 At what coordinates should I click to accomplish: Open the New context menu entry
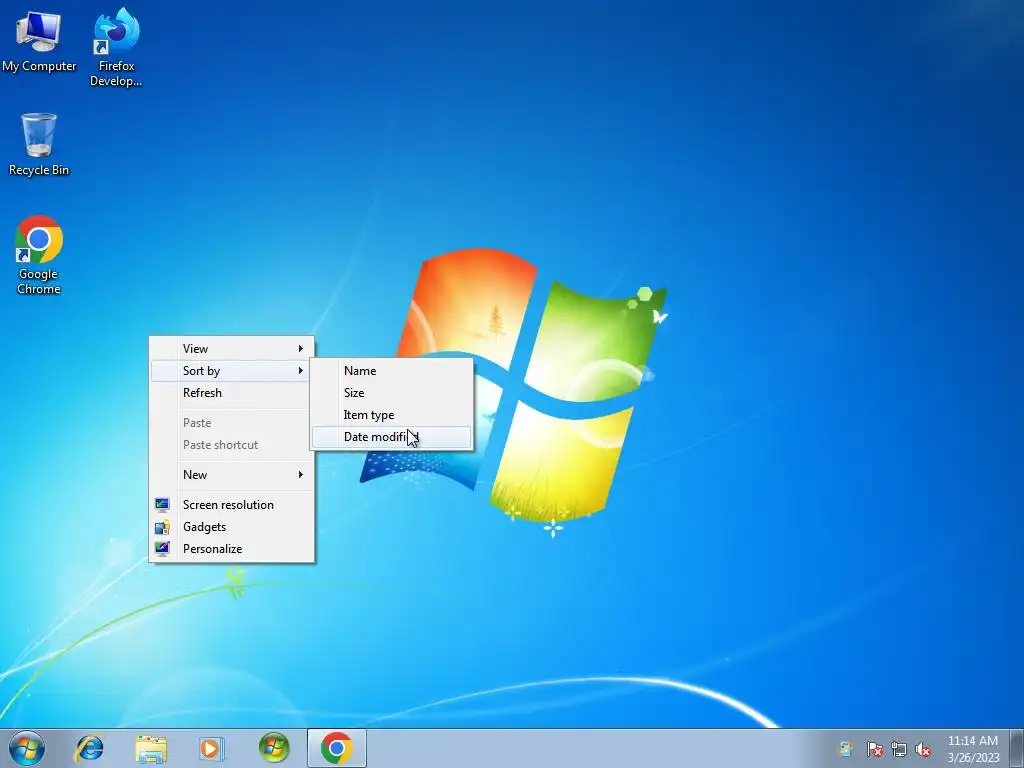[x=231, y=475]
